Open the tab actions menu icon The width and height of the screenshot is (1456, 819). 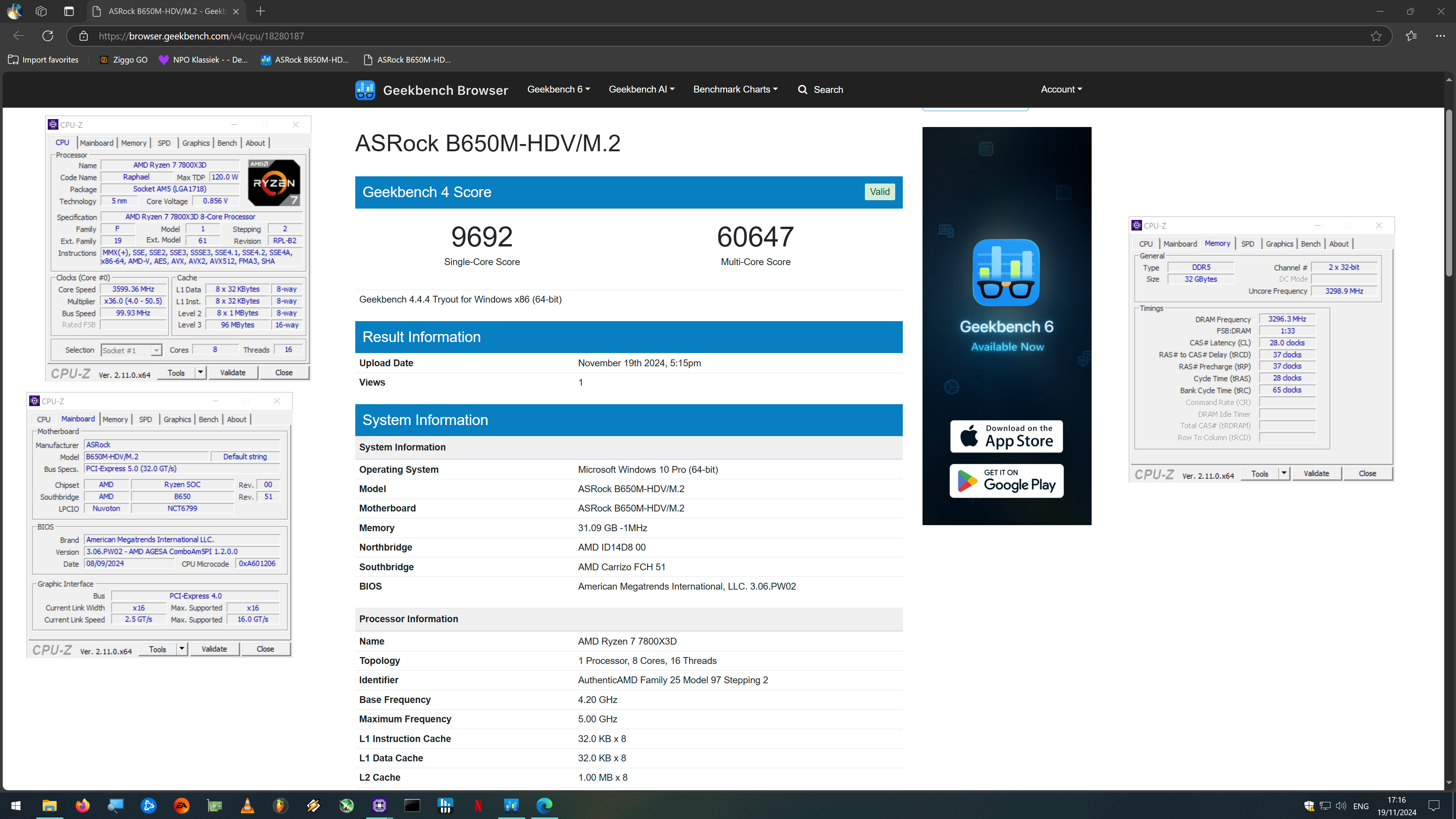69,11
